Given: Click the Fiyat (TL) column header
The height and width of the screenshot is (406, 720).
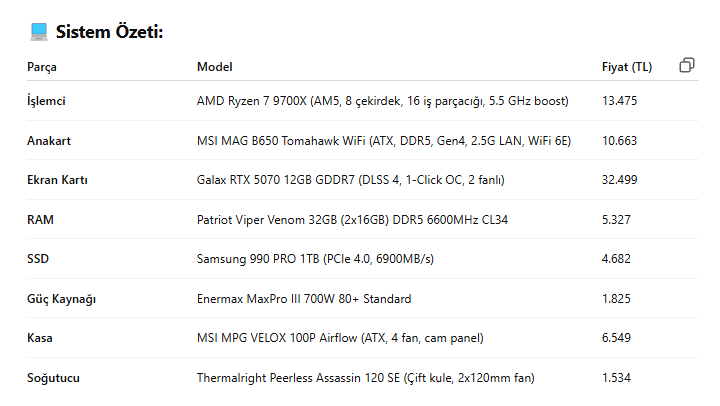Looking at the screenshot, I should point(626,67).
